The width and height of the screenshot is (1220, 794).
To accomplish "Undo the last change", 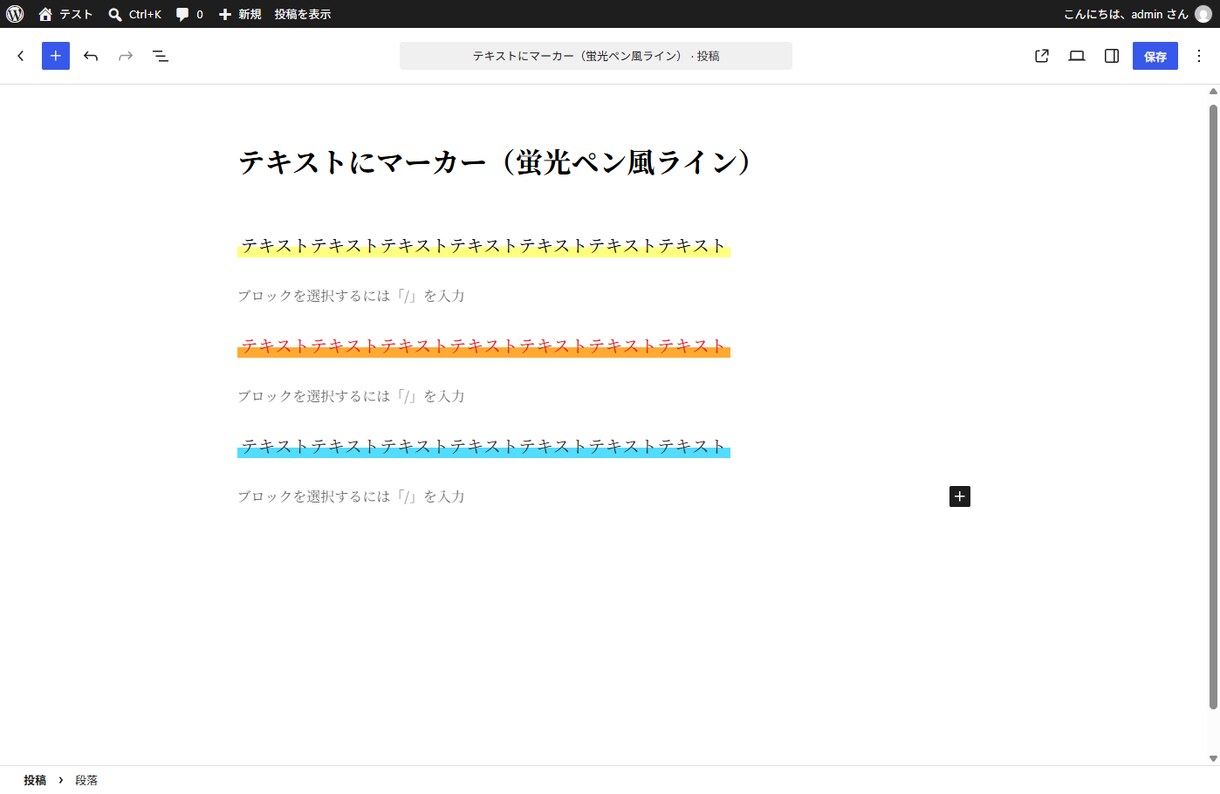I will click(91, 56).
